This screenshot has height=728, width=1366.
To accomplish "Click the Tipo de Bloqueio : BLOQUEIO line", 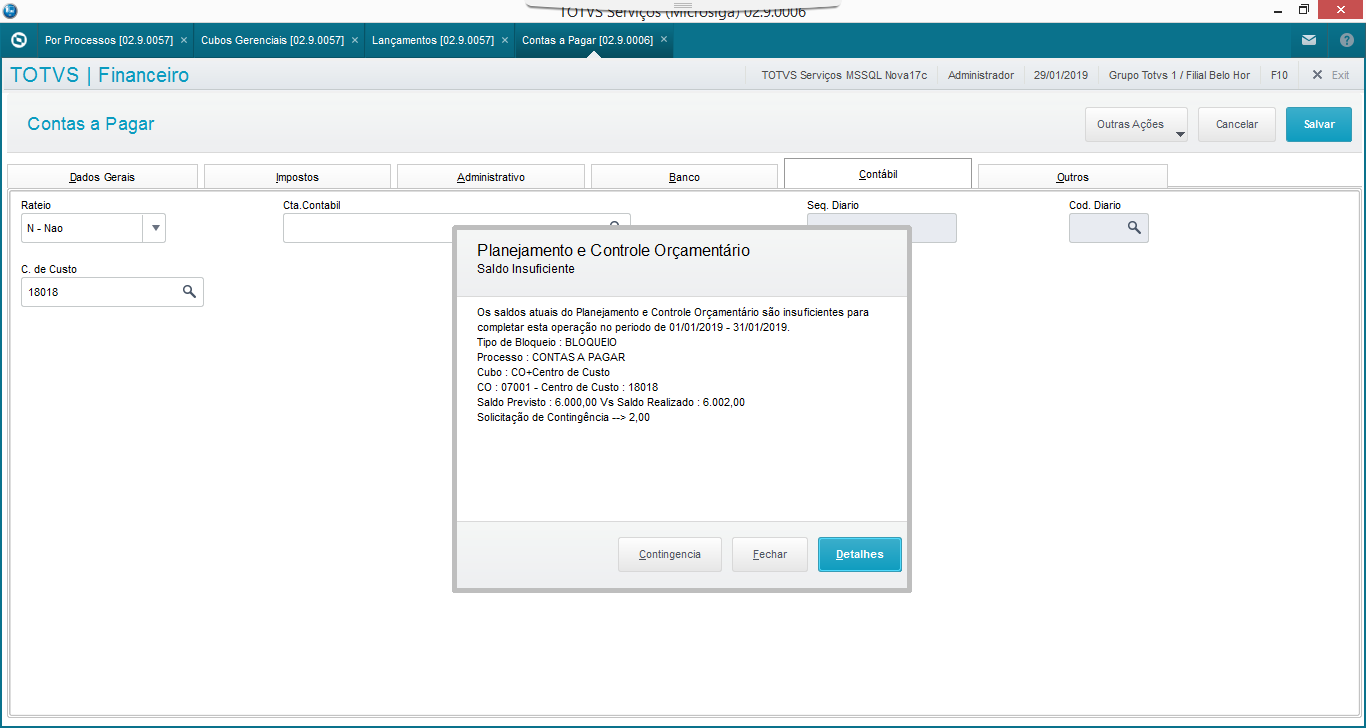I will click(547, 342).
